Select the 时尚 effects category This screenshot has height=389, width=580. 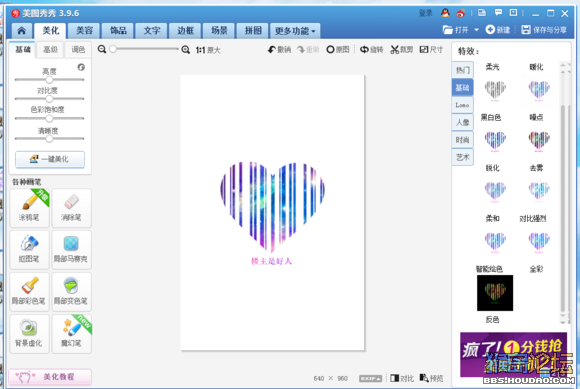coord(462,140)
